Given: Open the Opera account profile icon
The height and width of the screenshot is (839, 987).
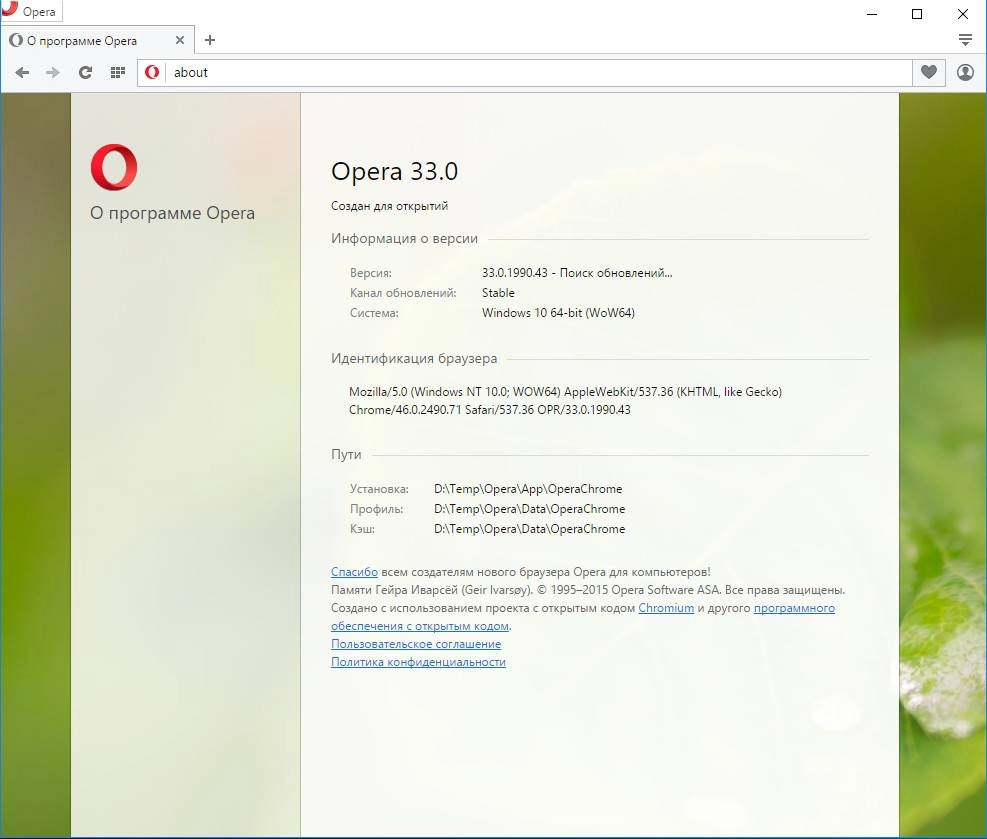Looking at the screenshot, I should 965,72.
